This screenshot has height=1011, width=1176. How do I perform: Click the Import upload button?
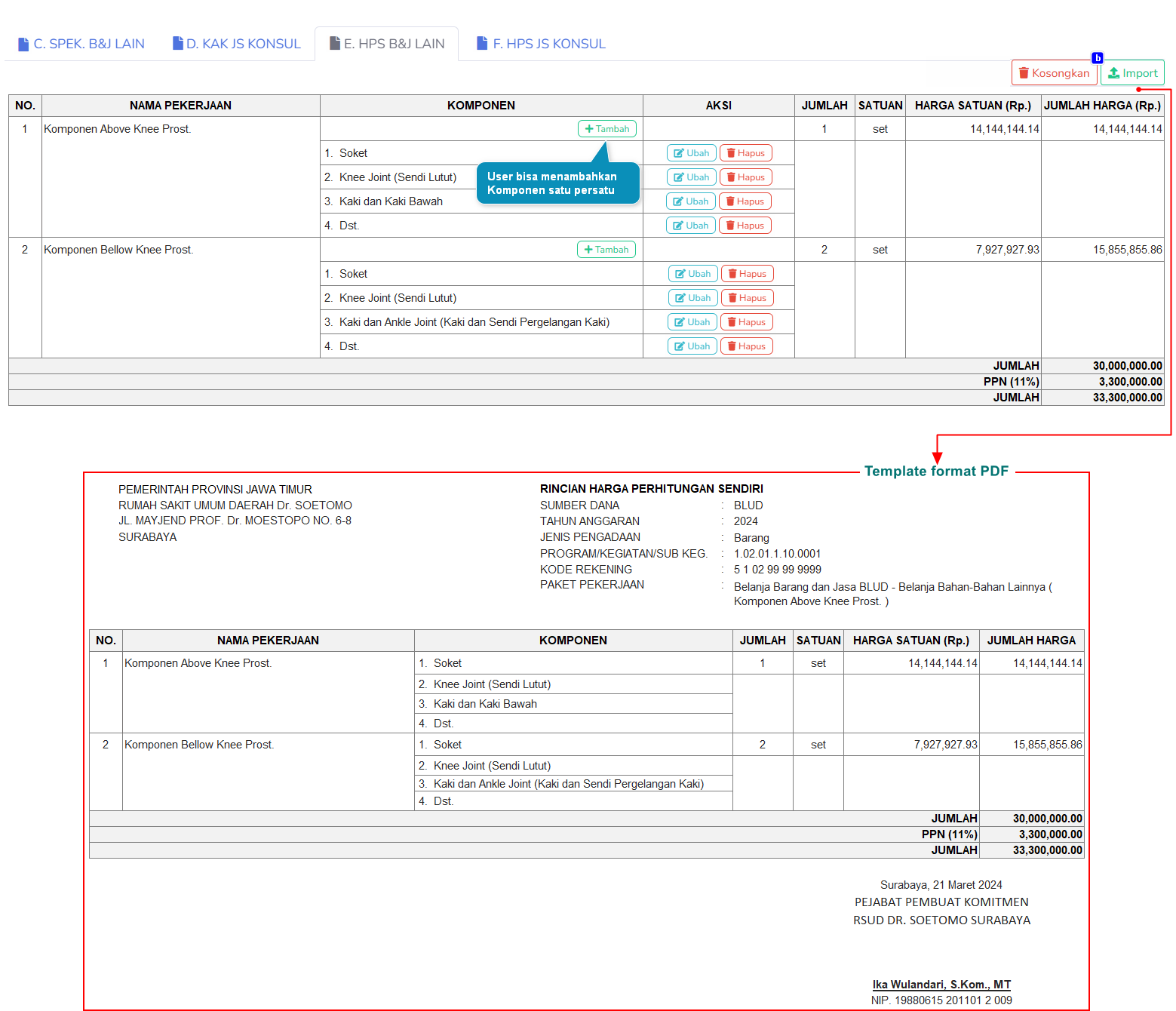point(1132,73)
